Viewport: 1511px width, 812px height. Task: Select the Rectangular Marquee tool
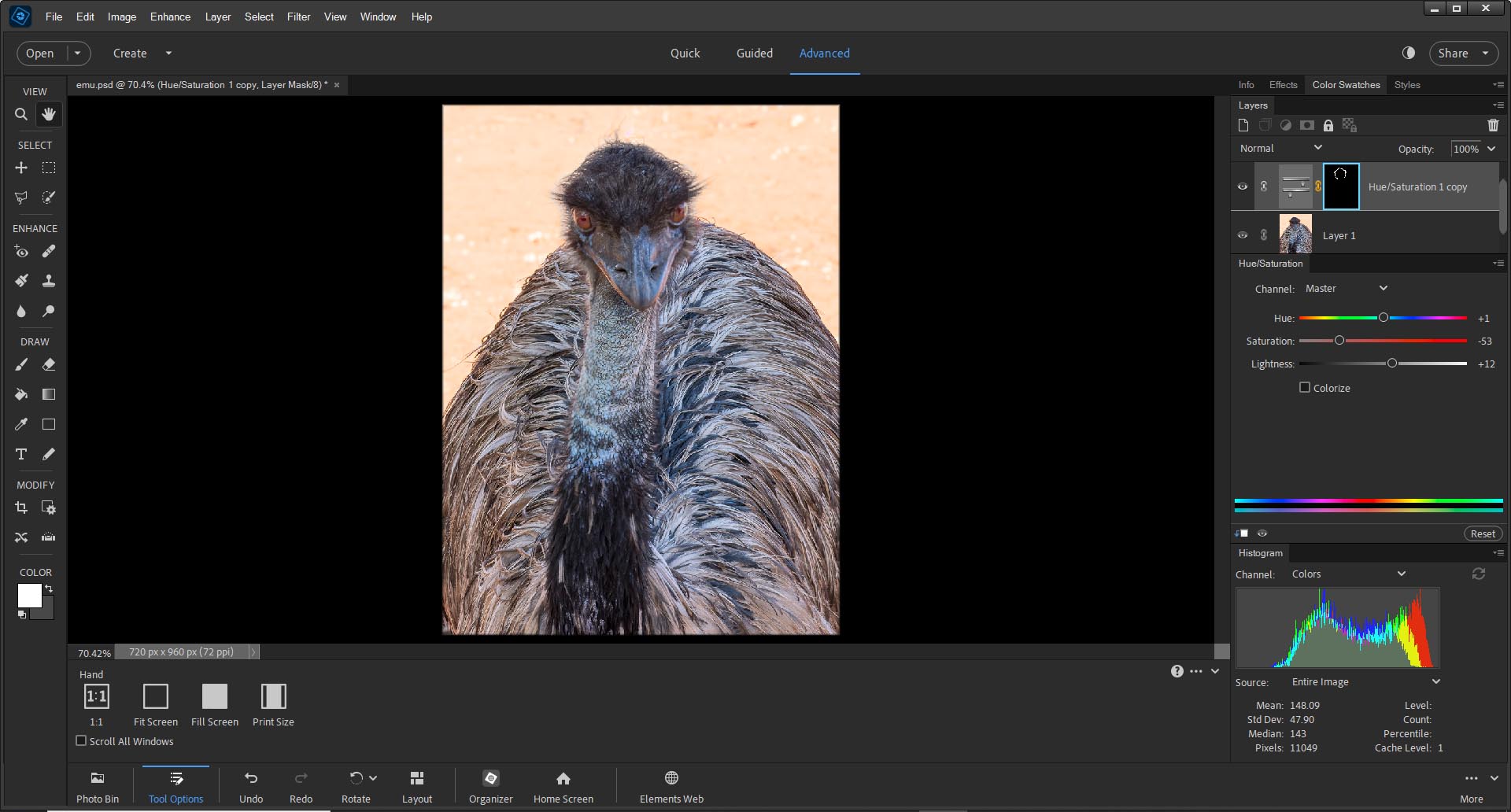click(x=49, y=168)
